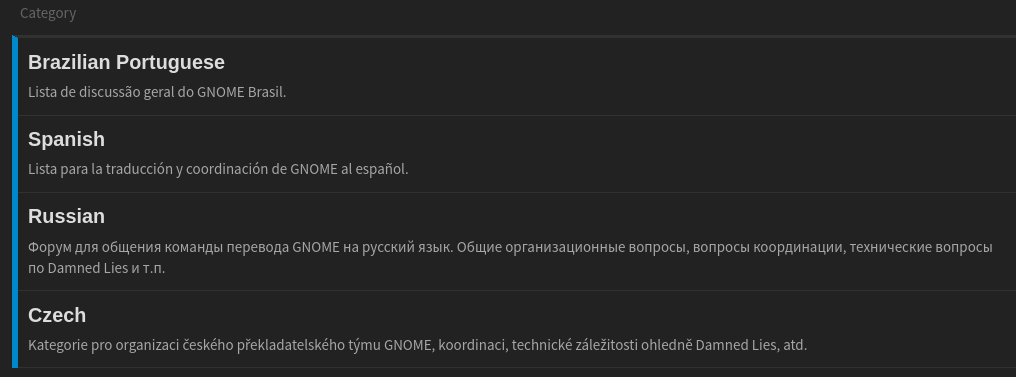Click 'GNOME' in the Spanish description
The height and width of the screenshot is (377, 1016).
point(314,169)
